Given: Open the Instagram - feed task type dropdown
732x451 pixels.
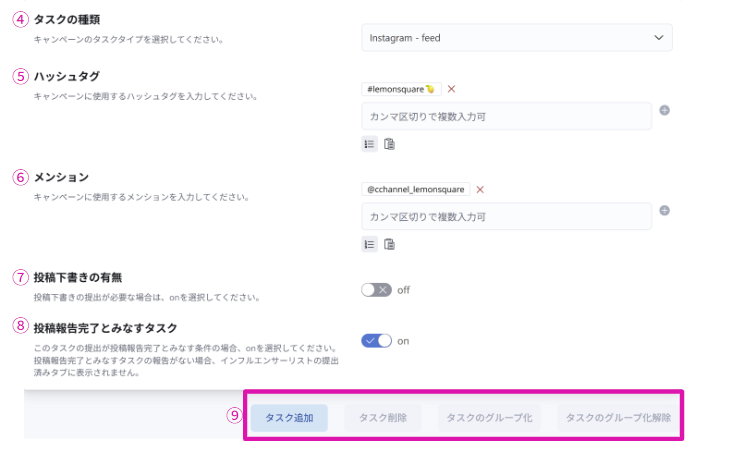Looking at the screenshot, I should 516,38.
